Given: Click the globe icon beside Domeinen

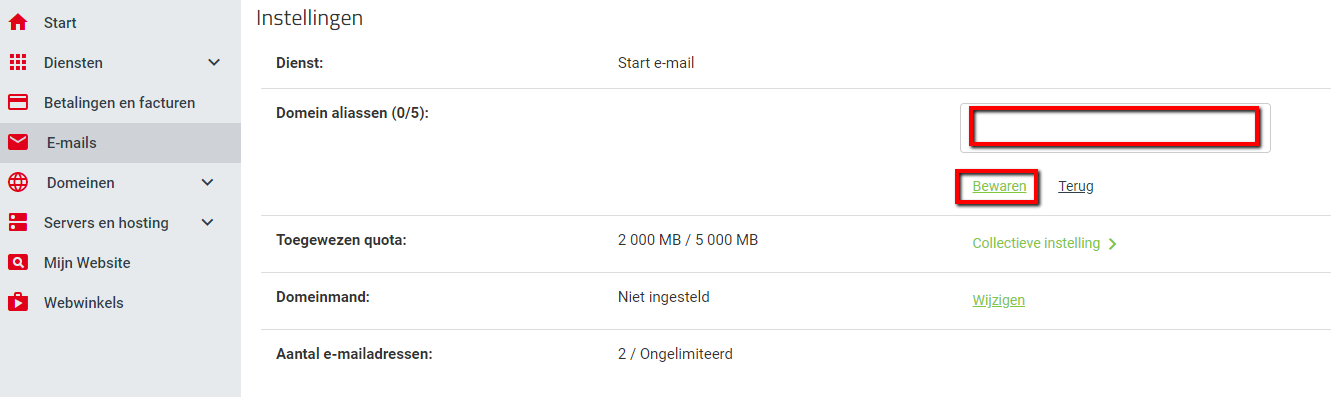Looking at the screenshot, I should tap(17, 182).
